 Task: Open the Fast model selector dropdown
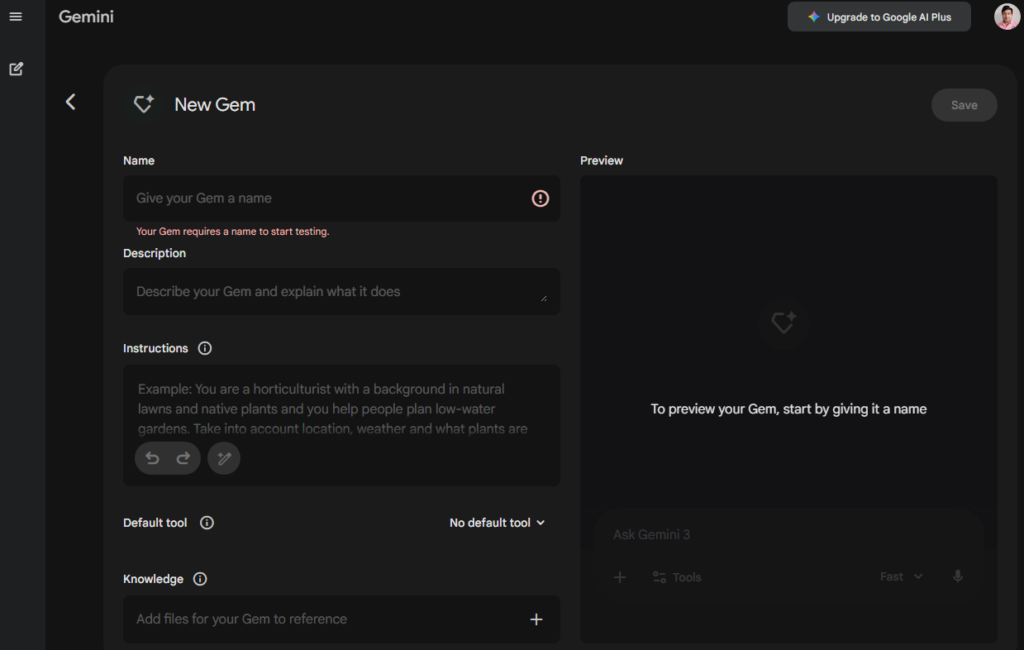899,576
